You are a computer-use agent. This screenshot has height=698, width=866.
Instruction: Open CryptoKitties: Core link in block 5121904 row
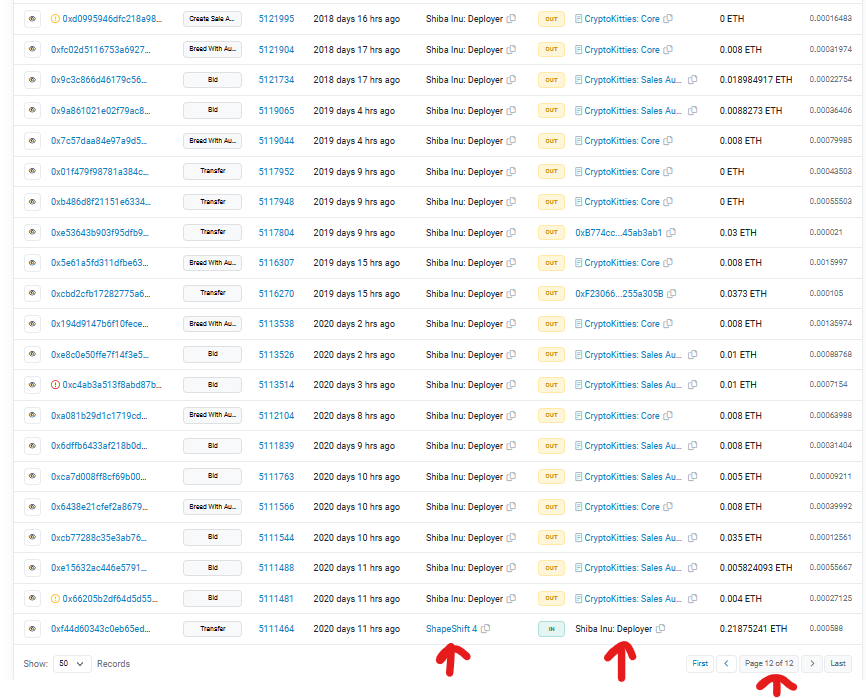tap(621, 49)
